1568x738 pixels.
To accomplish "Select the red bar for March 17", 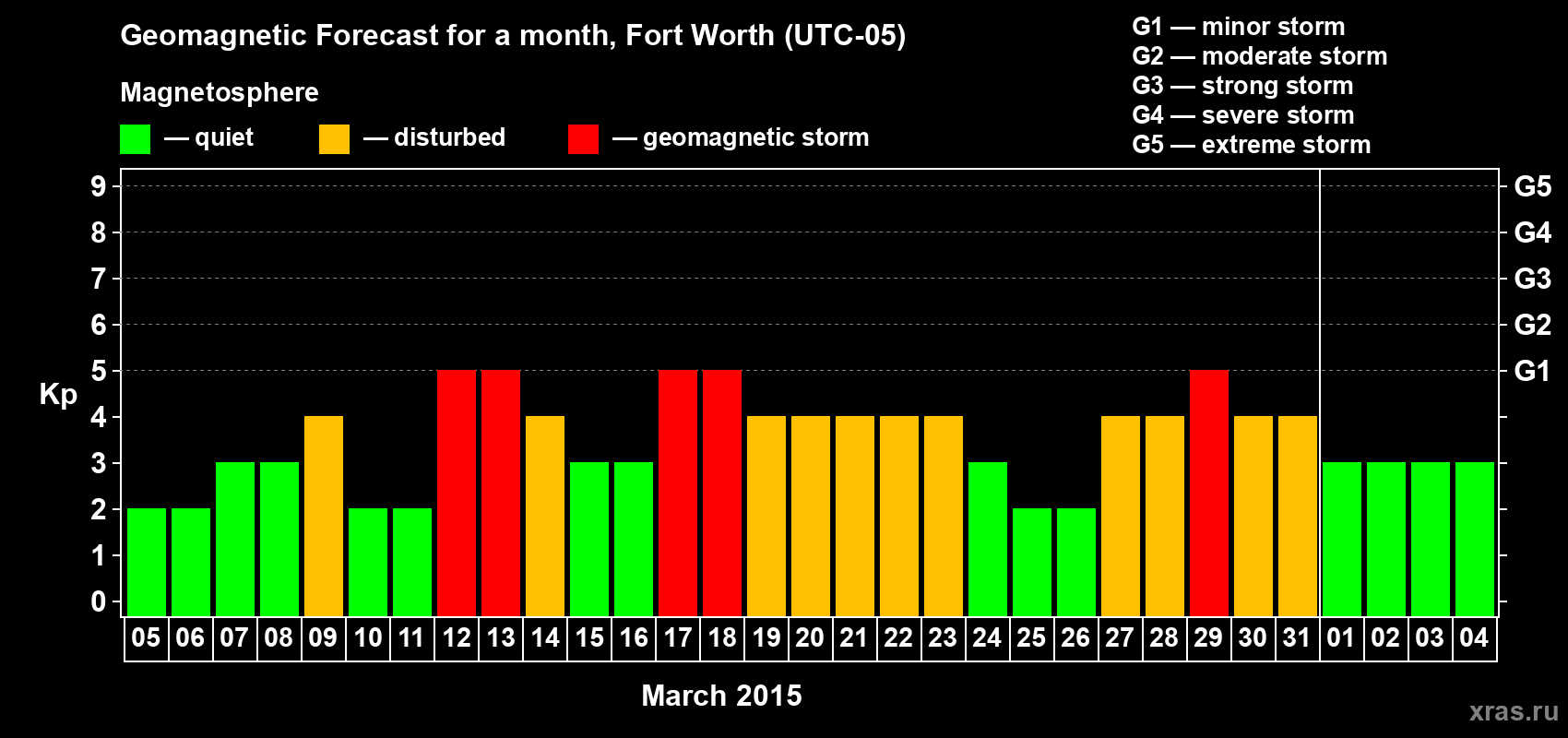I will pyautogui.click(x=678, y=494).
